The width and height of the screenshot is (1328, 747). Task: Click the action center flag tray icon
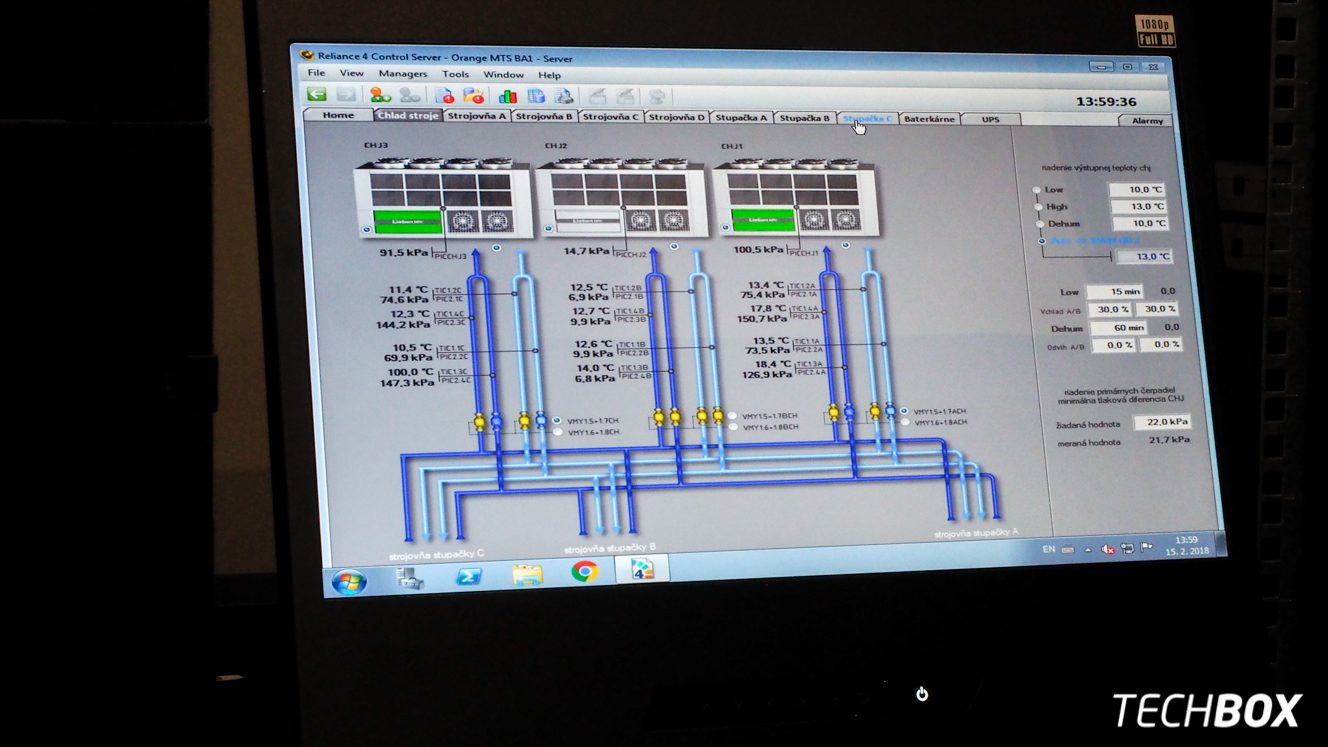(1146, 547)
